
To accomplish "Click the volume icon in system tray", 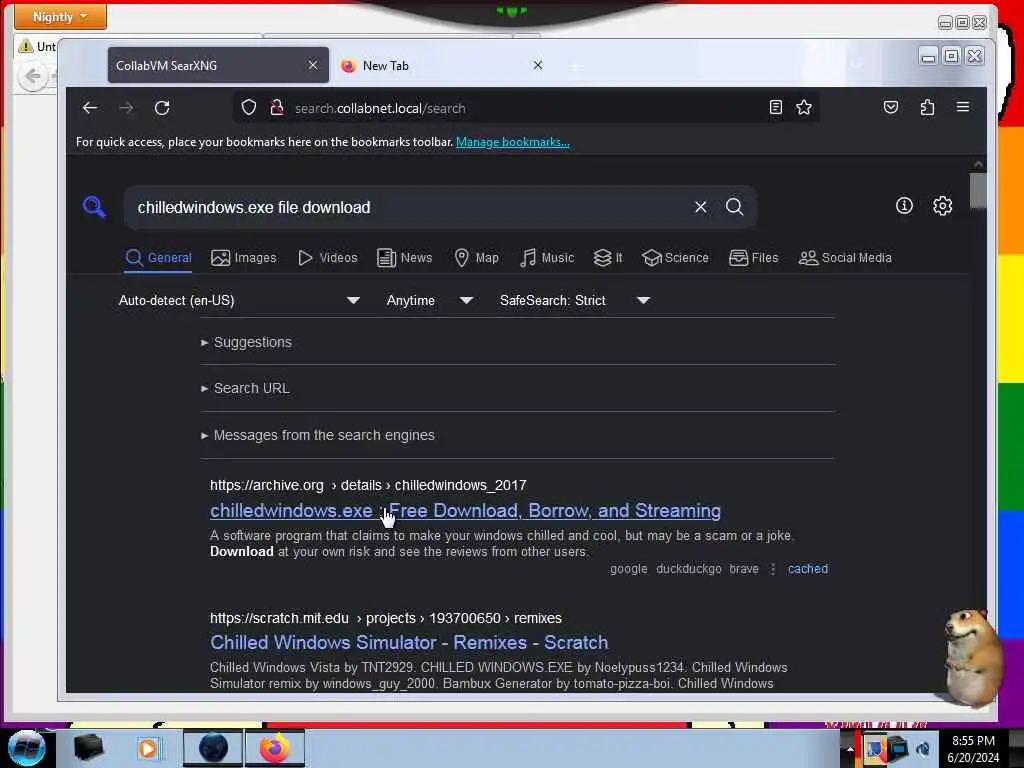I will (923, 749).
